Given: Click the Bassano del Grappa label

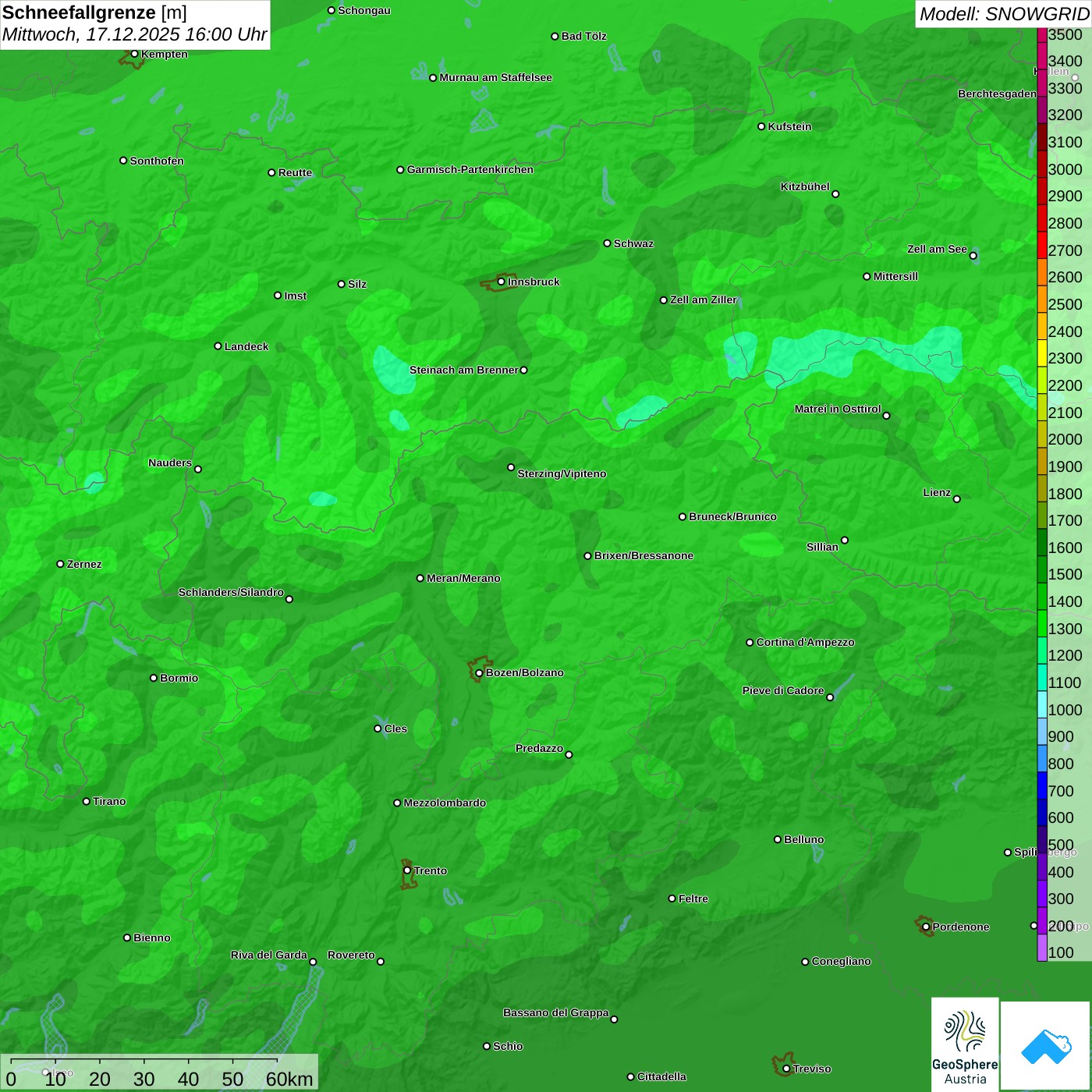Looking at the screenshot, I should tap(555, 1012).
